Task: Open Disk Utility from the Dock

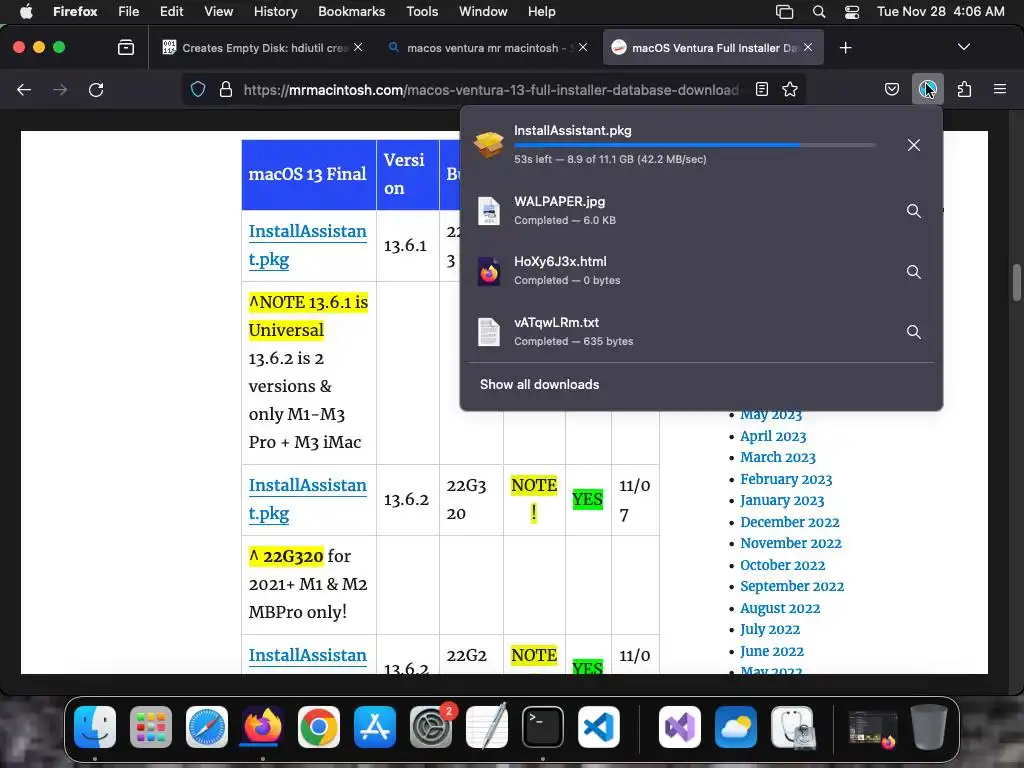Action: click(x=792, y=727)
